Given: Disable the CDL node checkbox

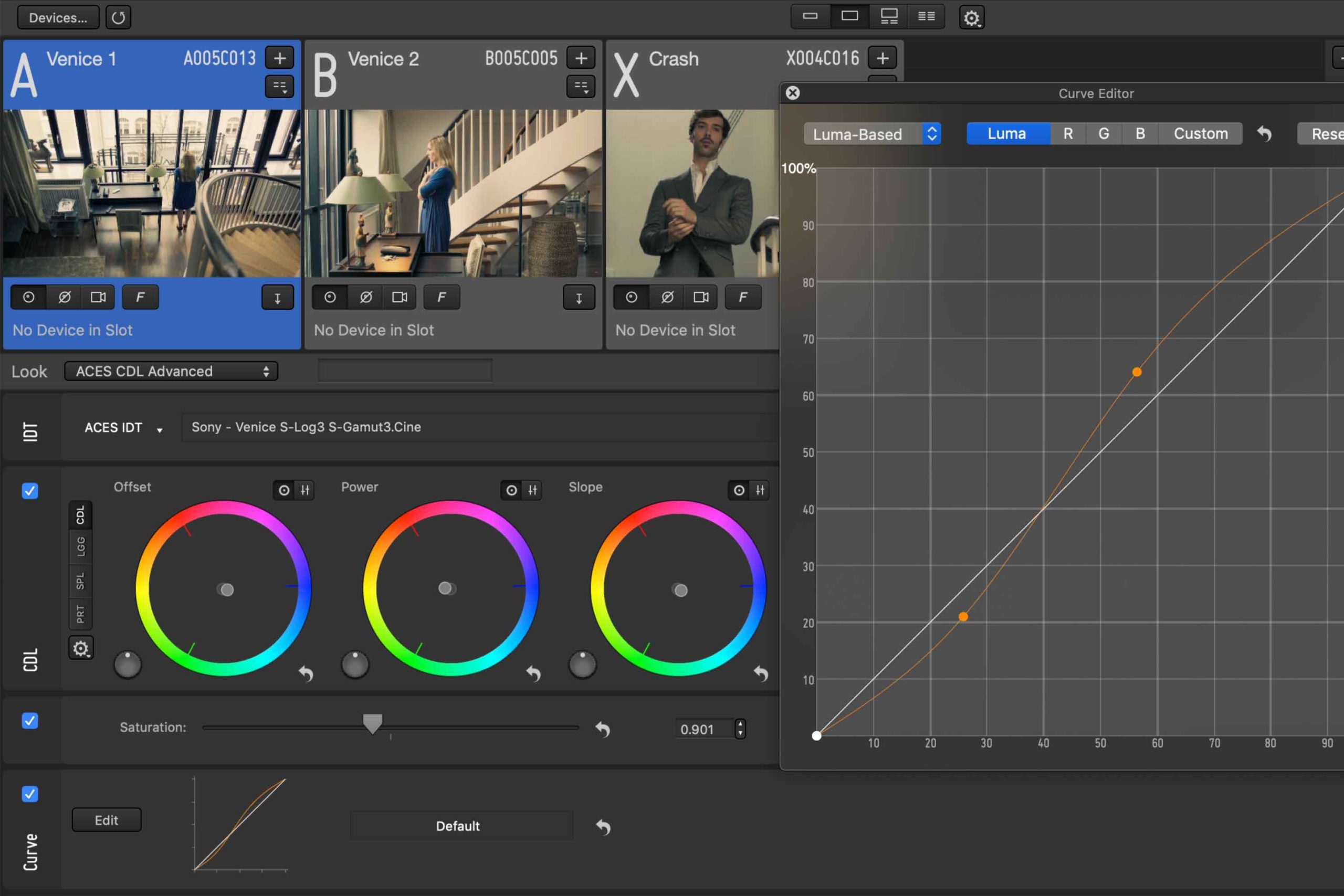Looking at the screenshot, I should [x=30, y=491].
